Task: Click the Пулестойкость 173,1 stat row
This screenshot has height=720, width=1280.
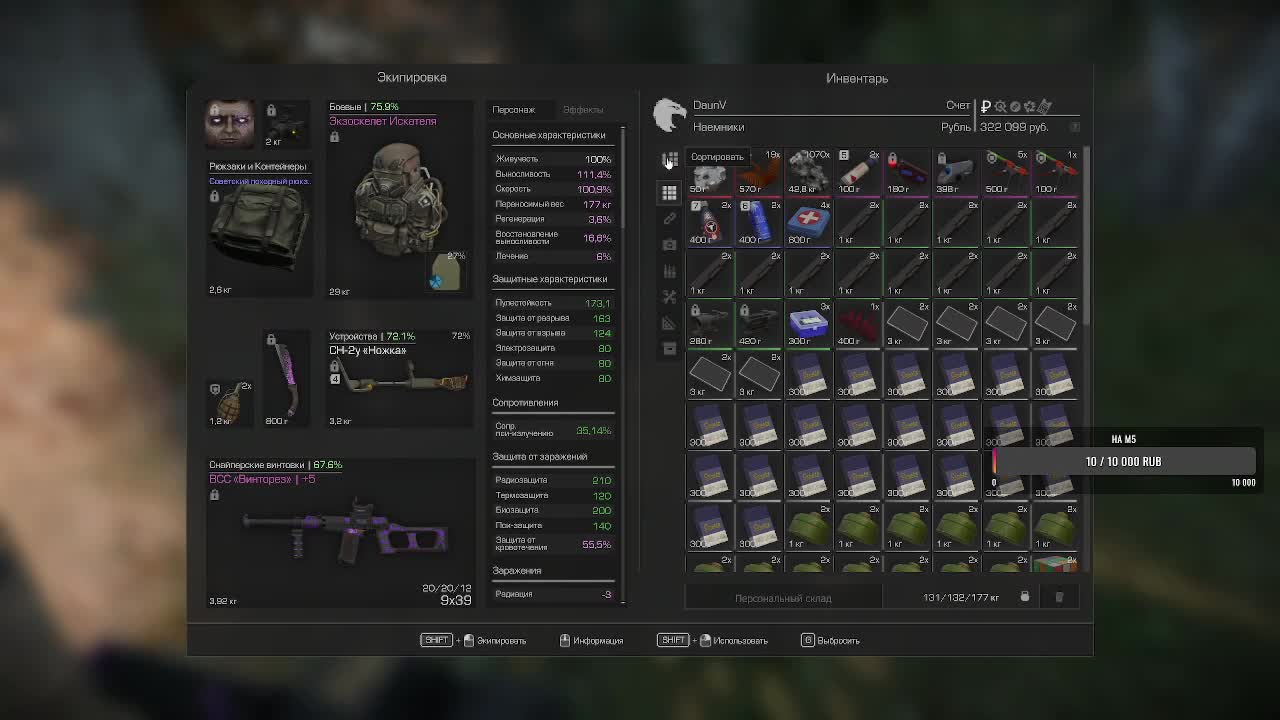Action: coord(553,303)
